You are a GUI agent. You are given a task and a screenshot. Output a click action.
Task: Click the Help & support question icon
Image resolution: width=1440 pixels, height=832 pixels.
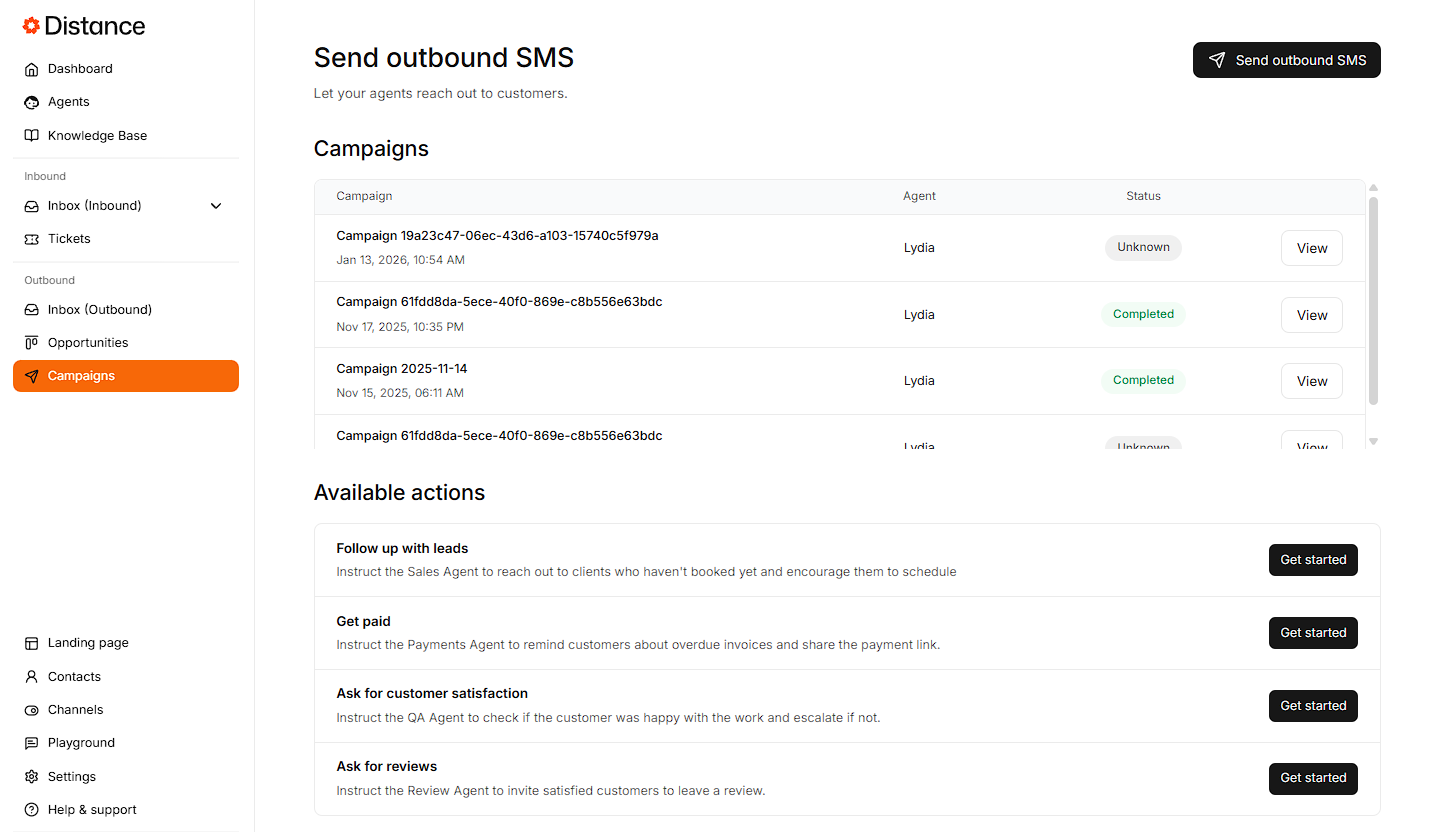32,810
